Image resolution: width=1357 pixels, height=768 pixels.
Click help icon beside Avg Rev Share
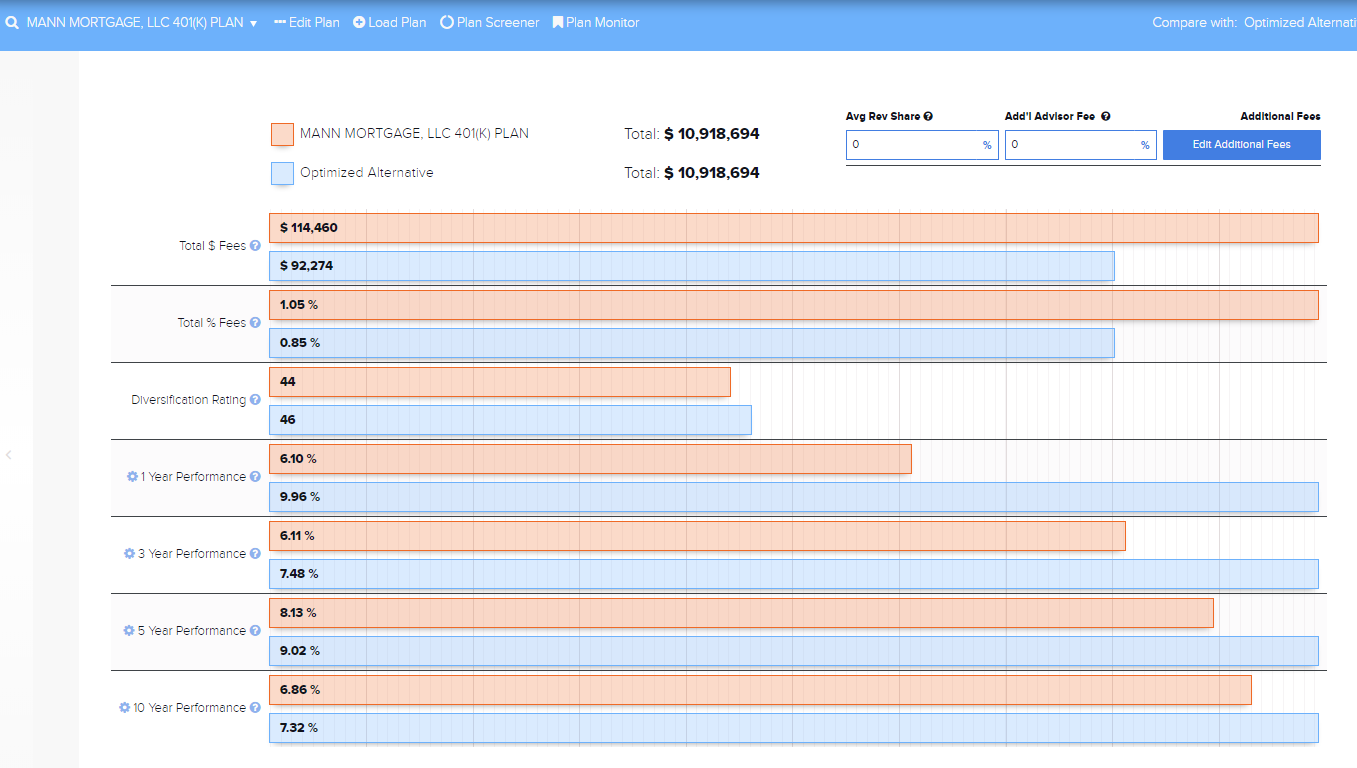[x=928, y=117]
